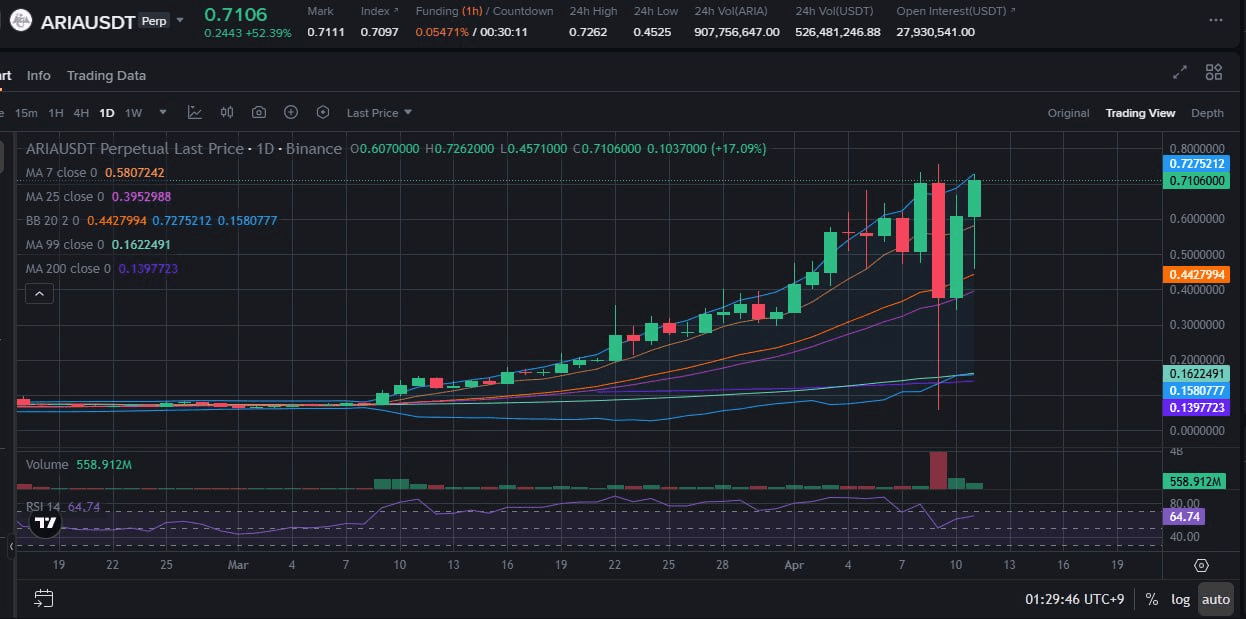Open the grid layout picker icon

click(x=1214, y=72)
